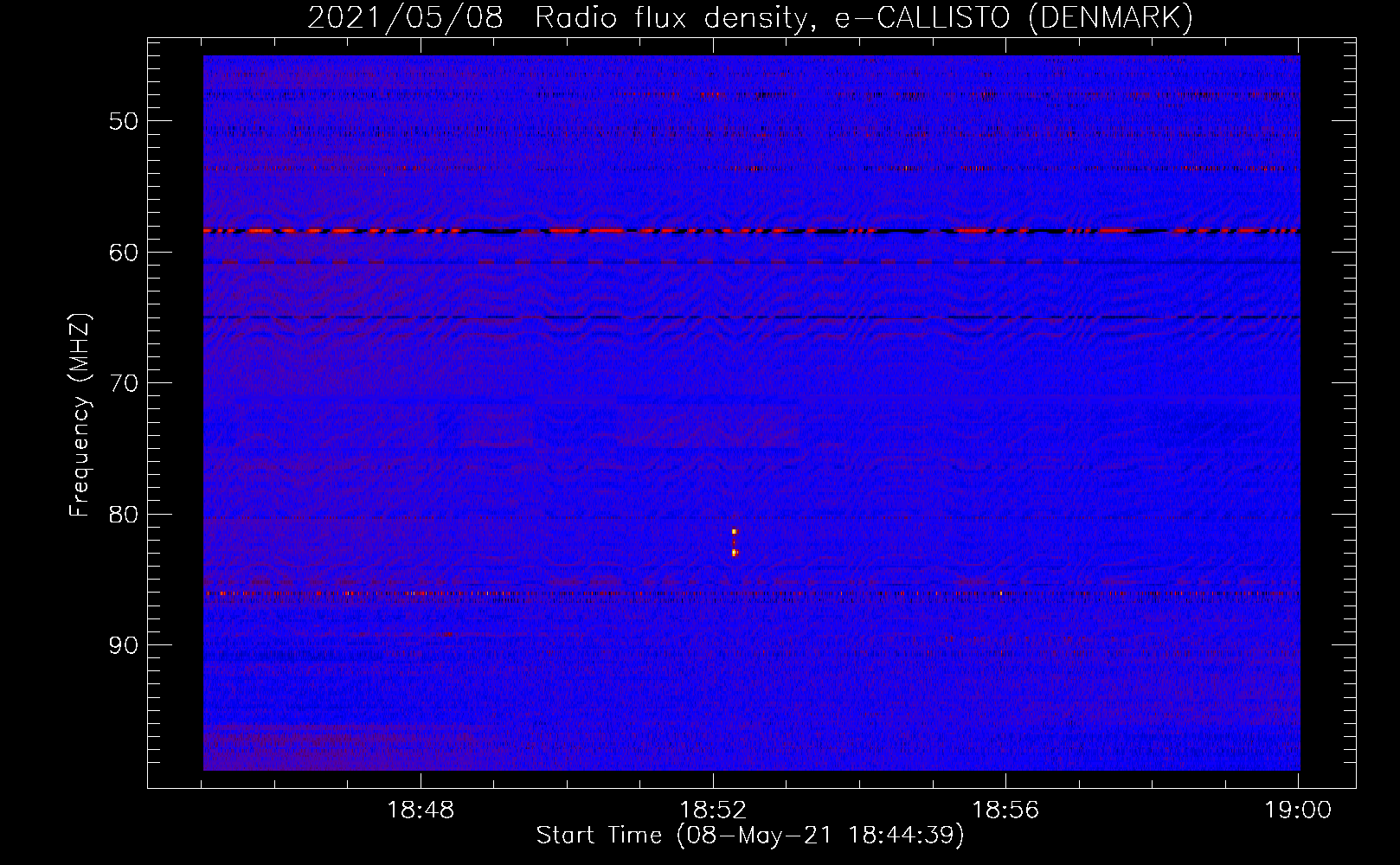The height and width of the screenshot is (865, 1400).
Task: Click the red interference line near 58 MHz
Action: (751, 231)
